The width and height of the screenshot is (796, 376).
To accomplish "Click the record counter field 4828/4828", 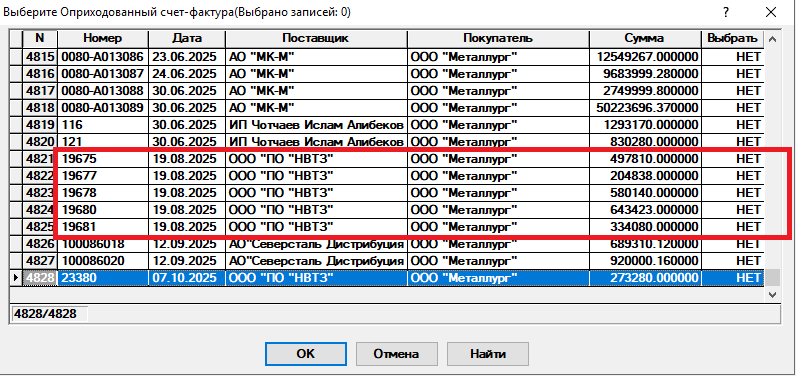I will pos(49,314).
